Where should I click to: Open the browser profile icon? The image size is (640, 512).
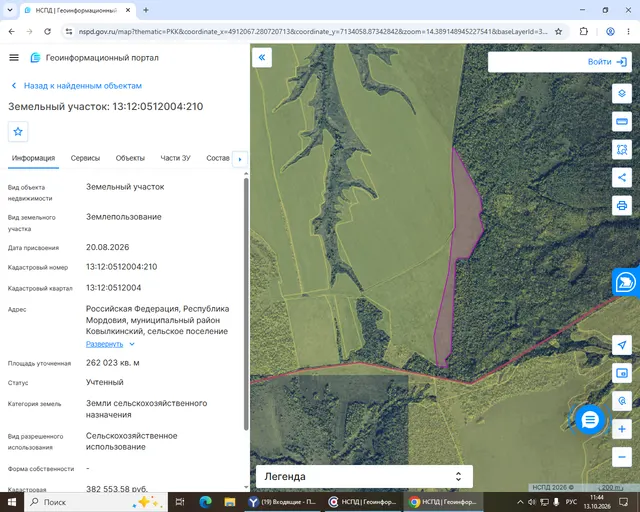[x=610, y=31]
